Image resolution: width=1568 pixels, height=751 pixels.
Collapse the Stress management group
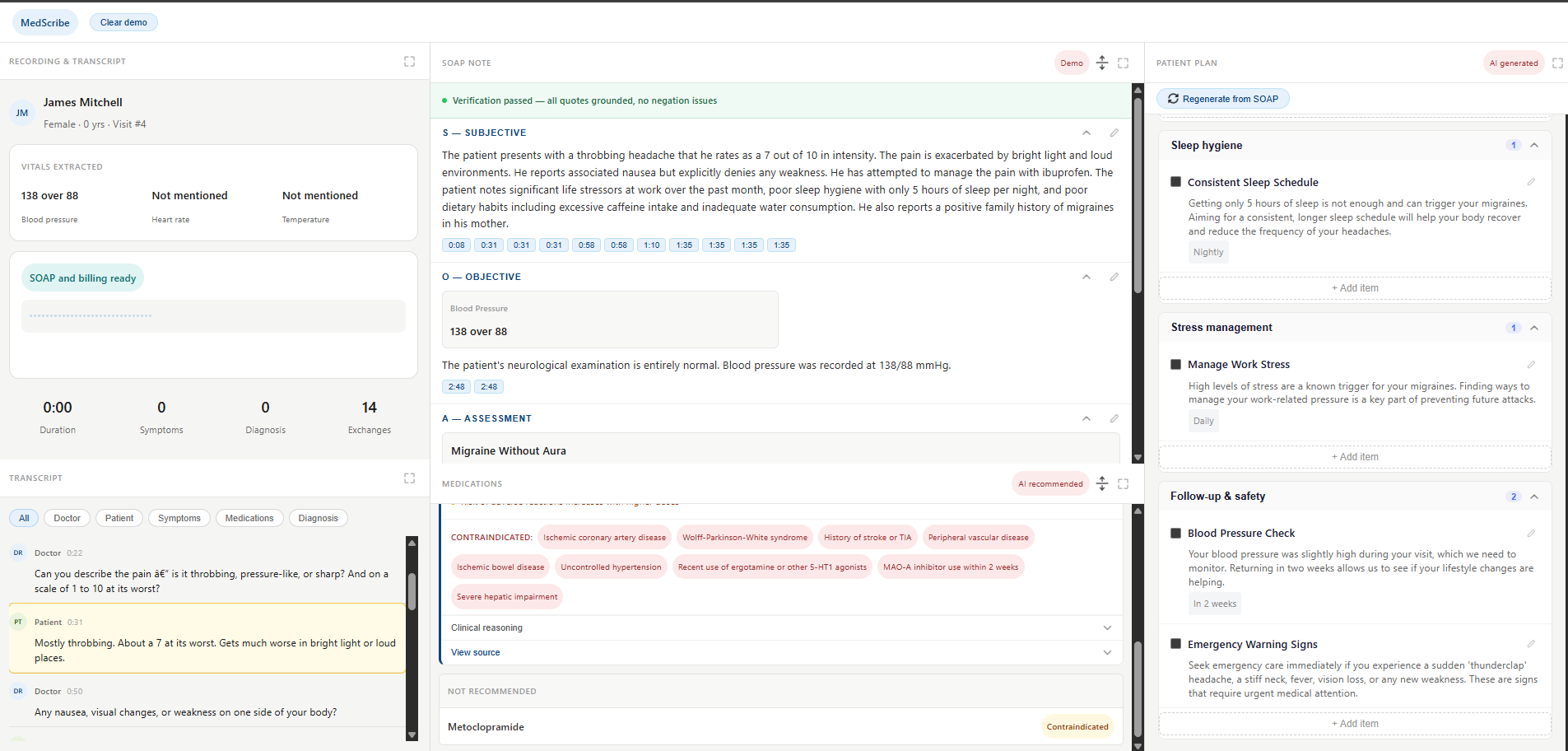1534,328
